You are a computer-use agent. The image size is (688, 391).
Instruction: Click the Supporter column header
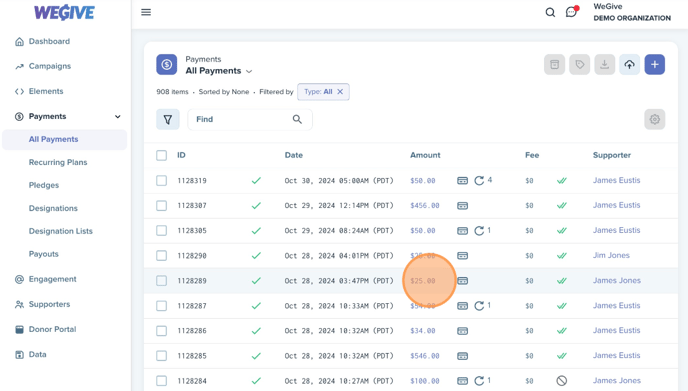point(612,155)
